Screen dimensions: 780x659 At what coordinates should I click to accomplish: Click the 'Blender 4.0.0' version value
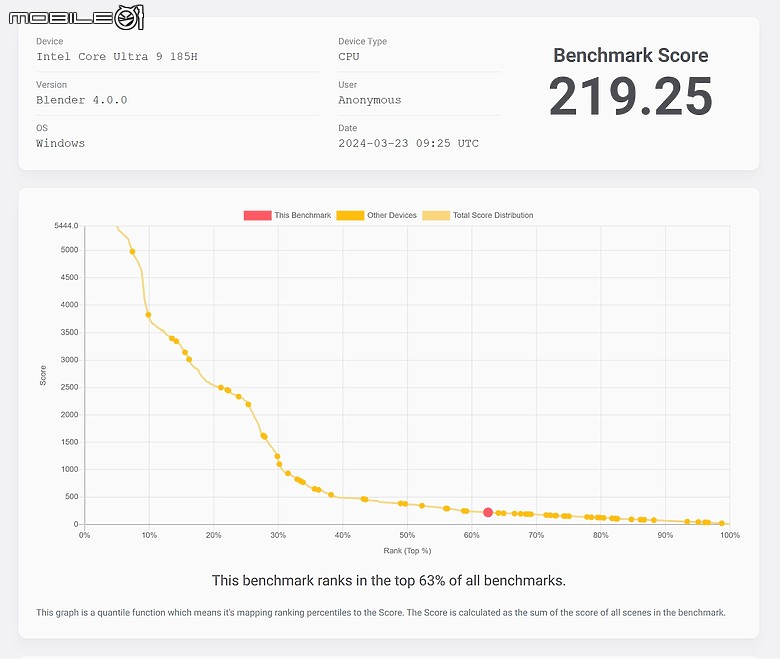(x=82, y=100)
